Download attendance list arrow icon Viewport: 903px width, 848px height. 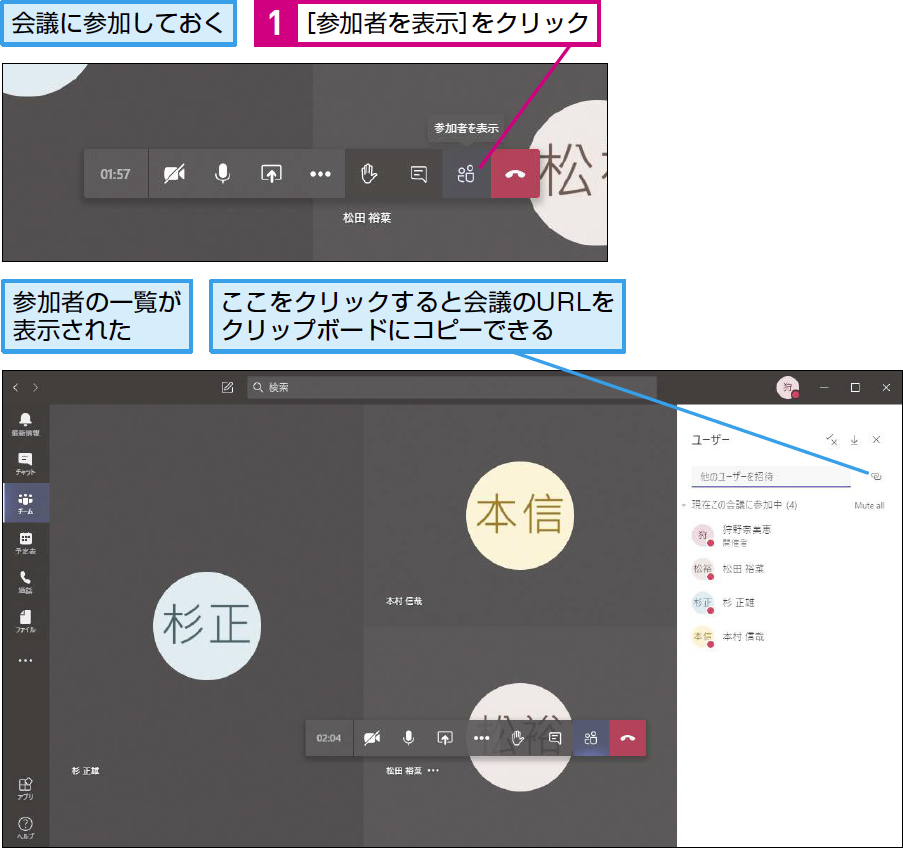[854, 440]
